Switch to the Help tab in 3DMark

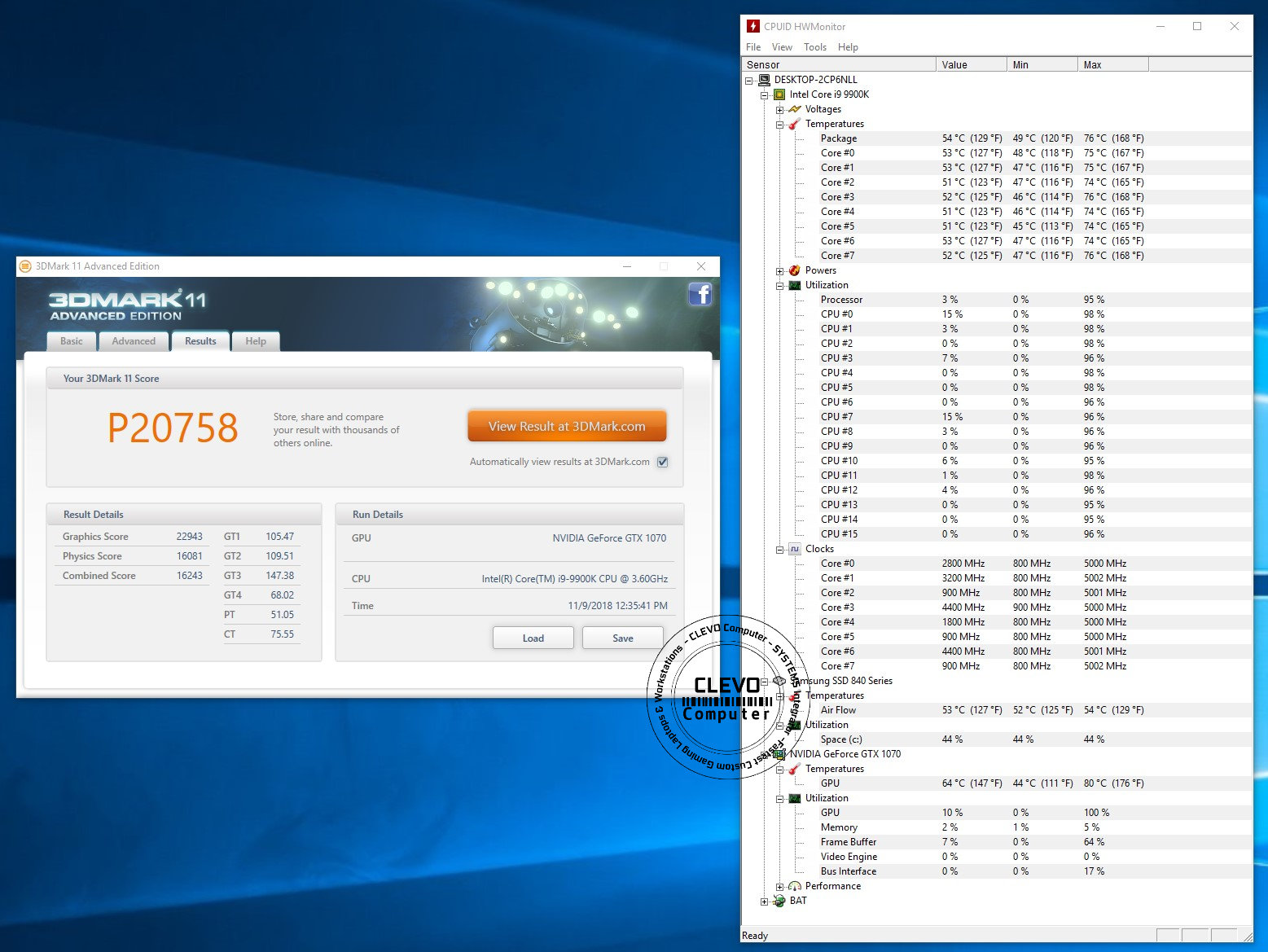click(256, 341)
